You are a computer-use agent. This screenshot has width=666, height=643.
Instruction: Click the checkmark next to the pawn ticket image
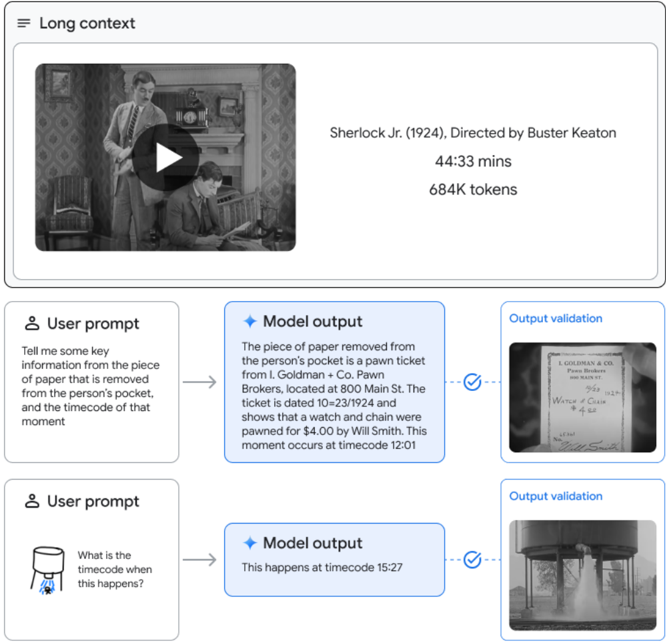(473, 382)
